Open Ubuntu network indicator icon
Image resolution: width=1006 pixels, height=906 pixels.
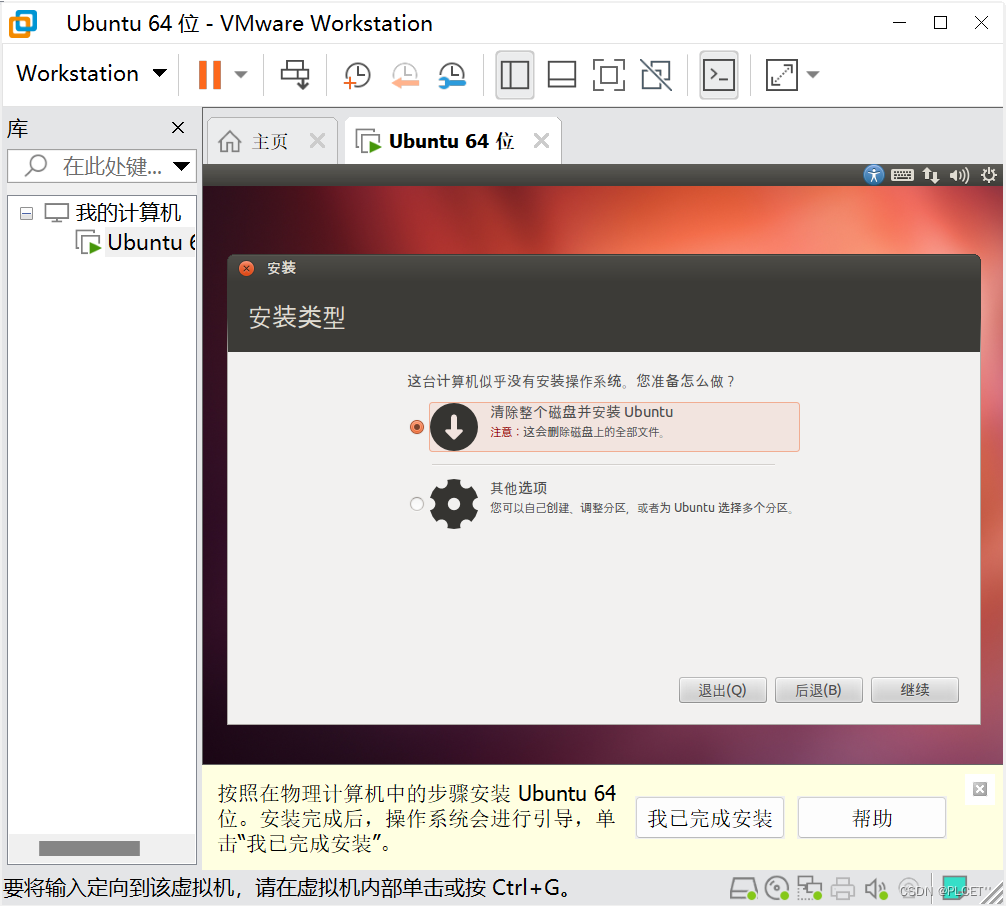pyautogui.click(x=931, y=175)
